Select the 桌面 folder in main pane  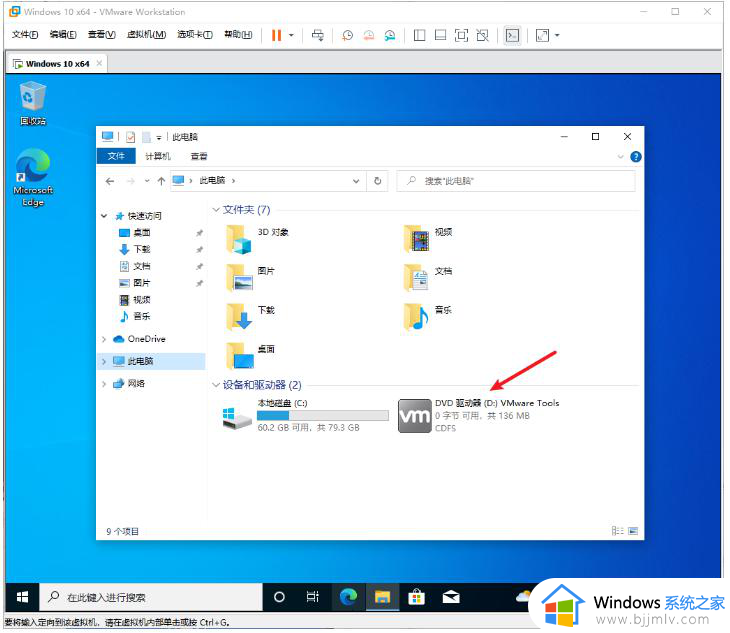(x=250, y=356)
